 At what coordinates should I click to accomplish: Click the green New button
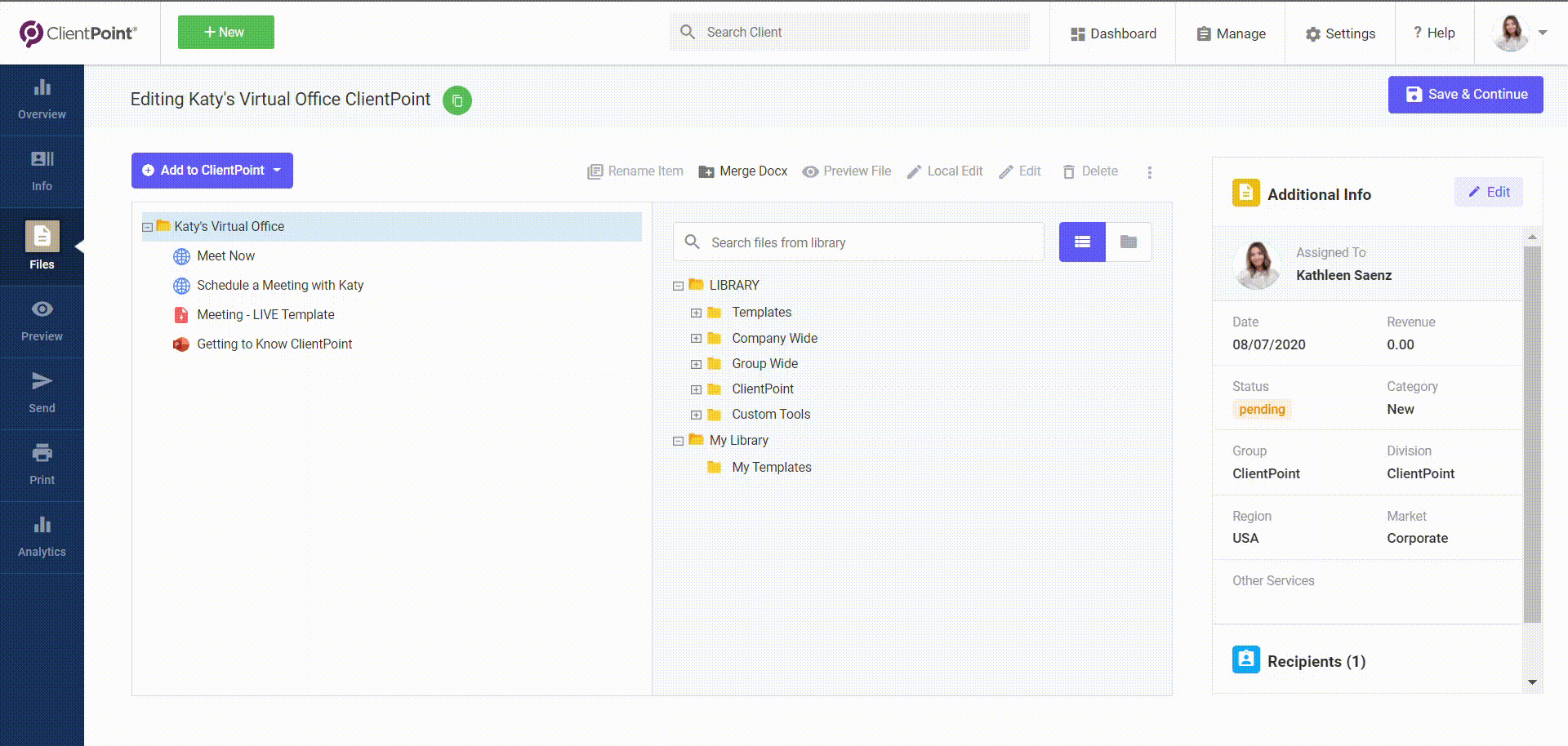226,32
